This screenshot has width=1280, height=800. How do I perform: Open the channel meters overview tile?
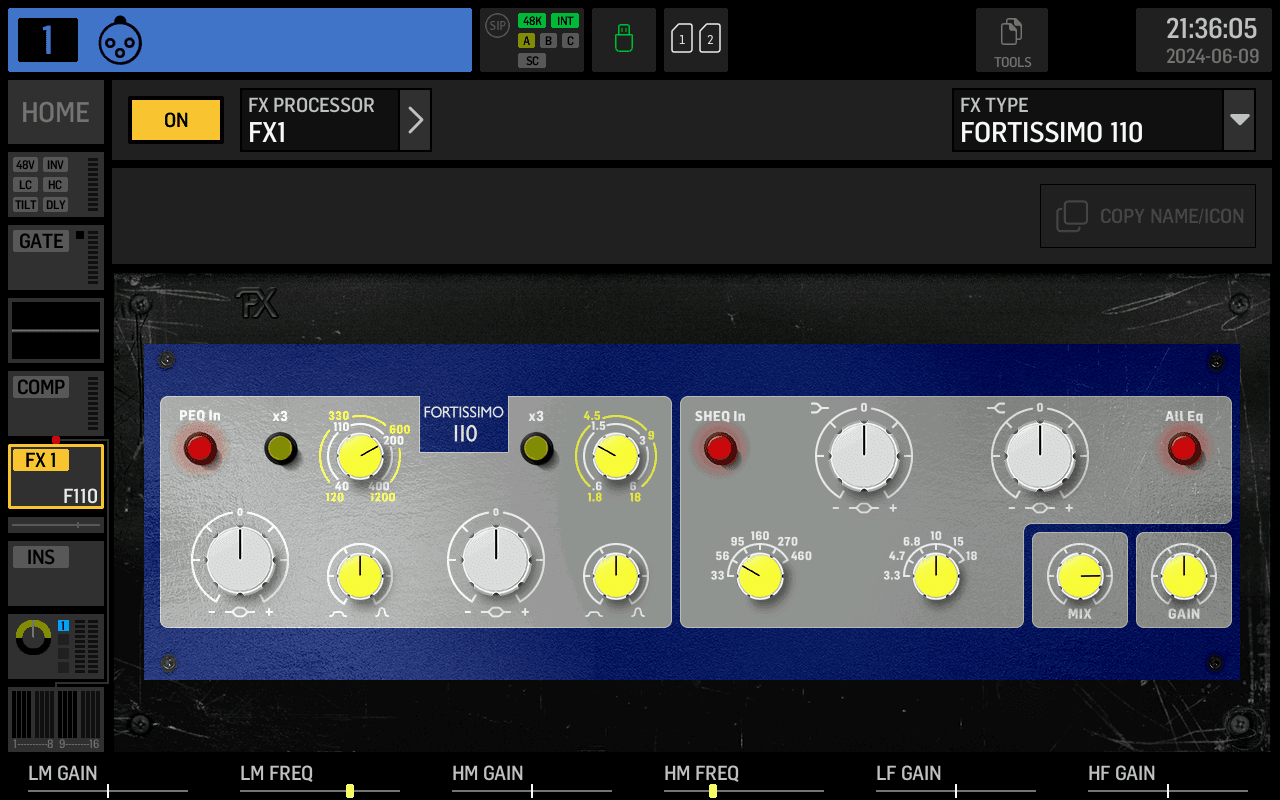pyautogui.click(x=56, y=719)
